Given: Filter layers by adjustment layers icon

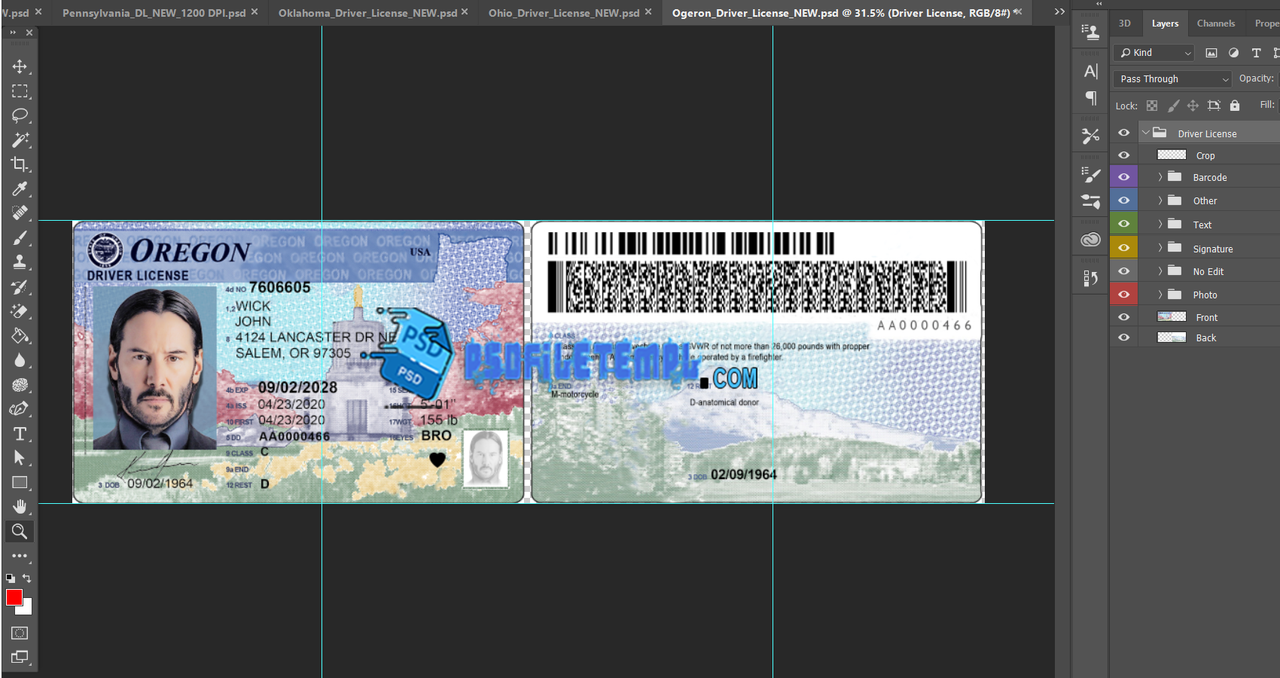Looking at the screenshot, I should [1233, 53].
